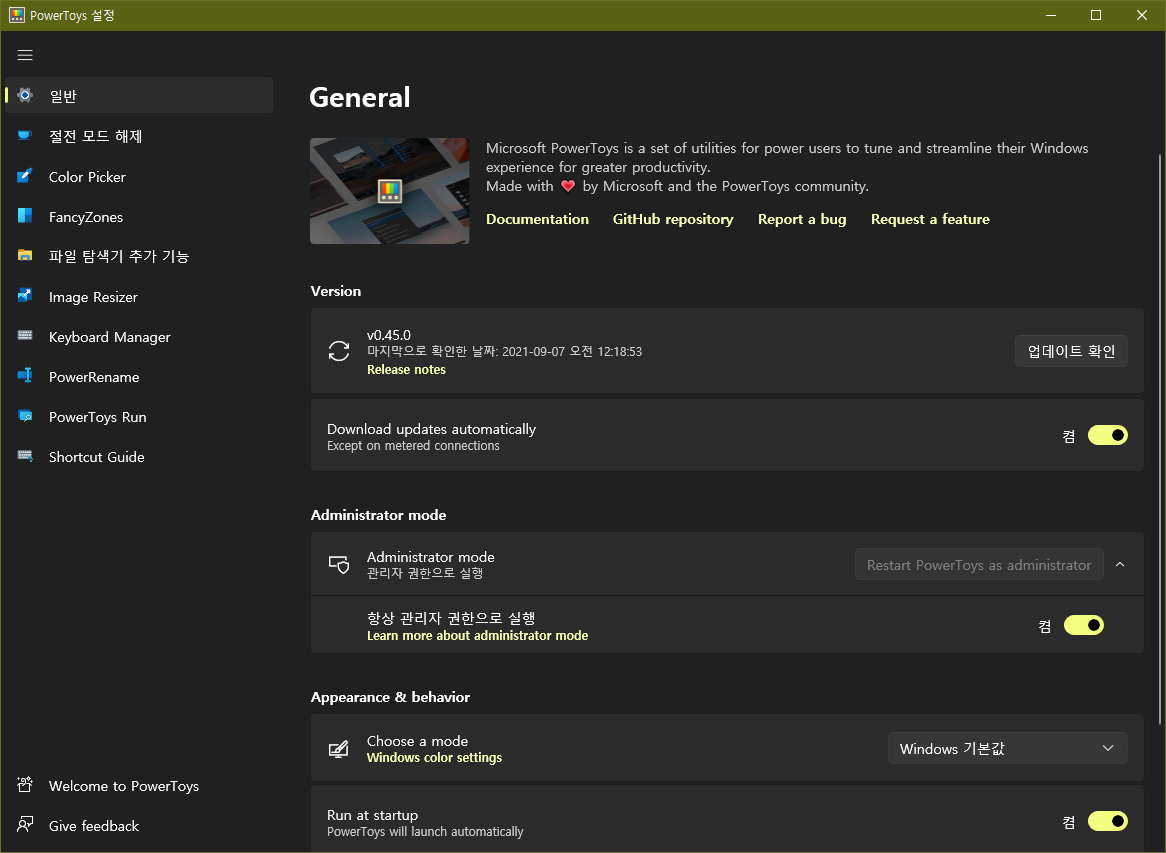Click the General page heading
This screenshot has height=853, width=1166.
coord(360,97)
